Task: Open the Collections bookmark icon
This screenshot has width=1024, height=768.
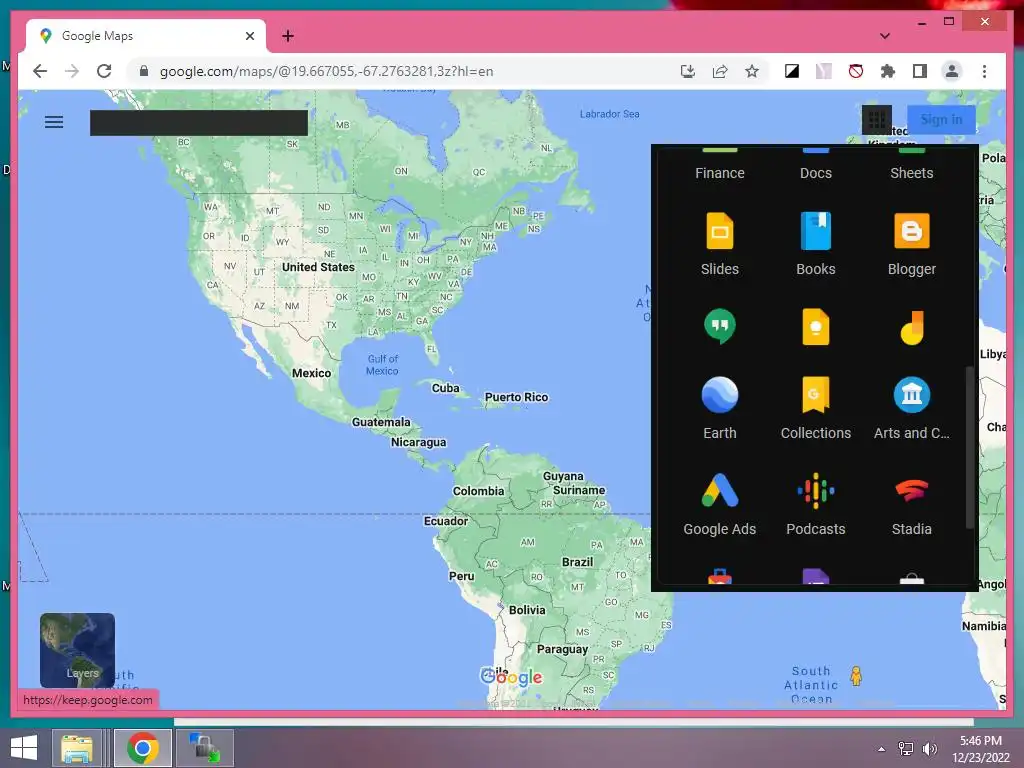Action: click(x=816, y=394)
